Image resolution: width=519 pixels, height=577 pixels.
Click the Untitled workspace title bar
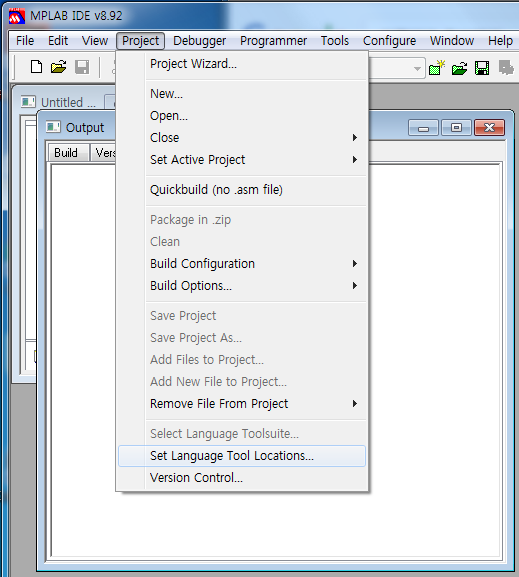(68, 102)
